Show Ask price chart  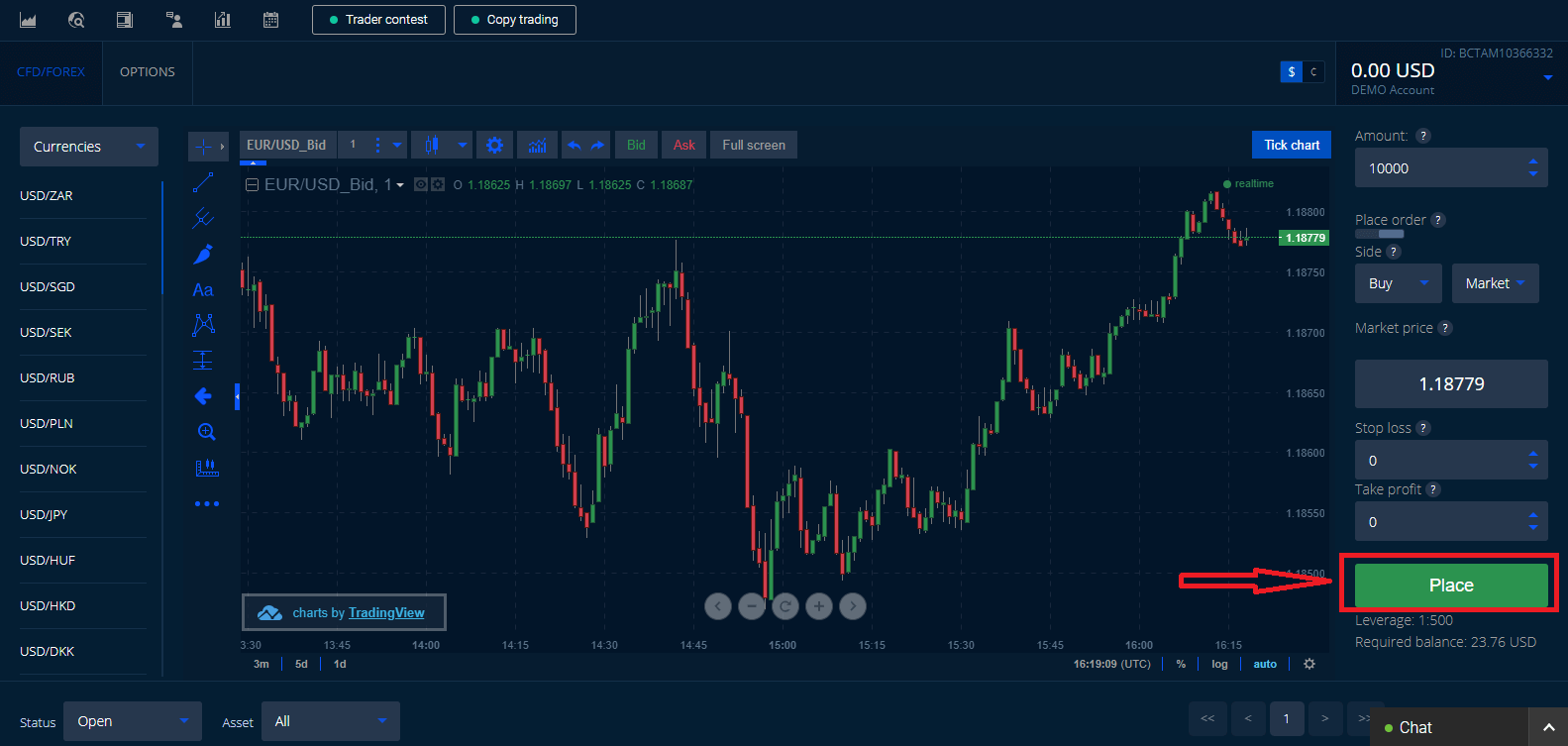[684, 145]
